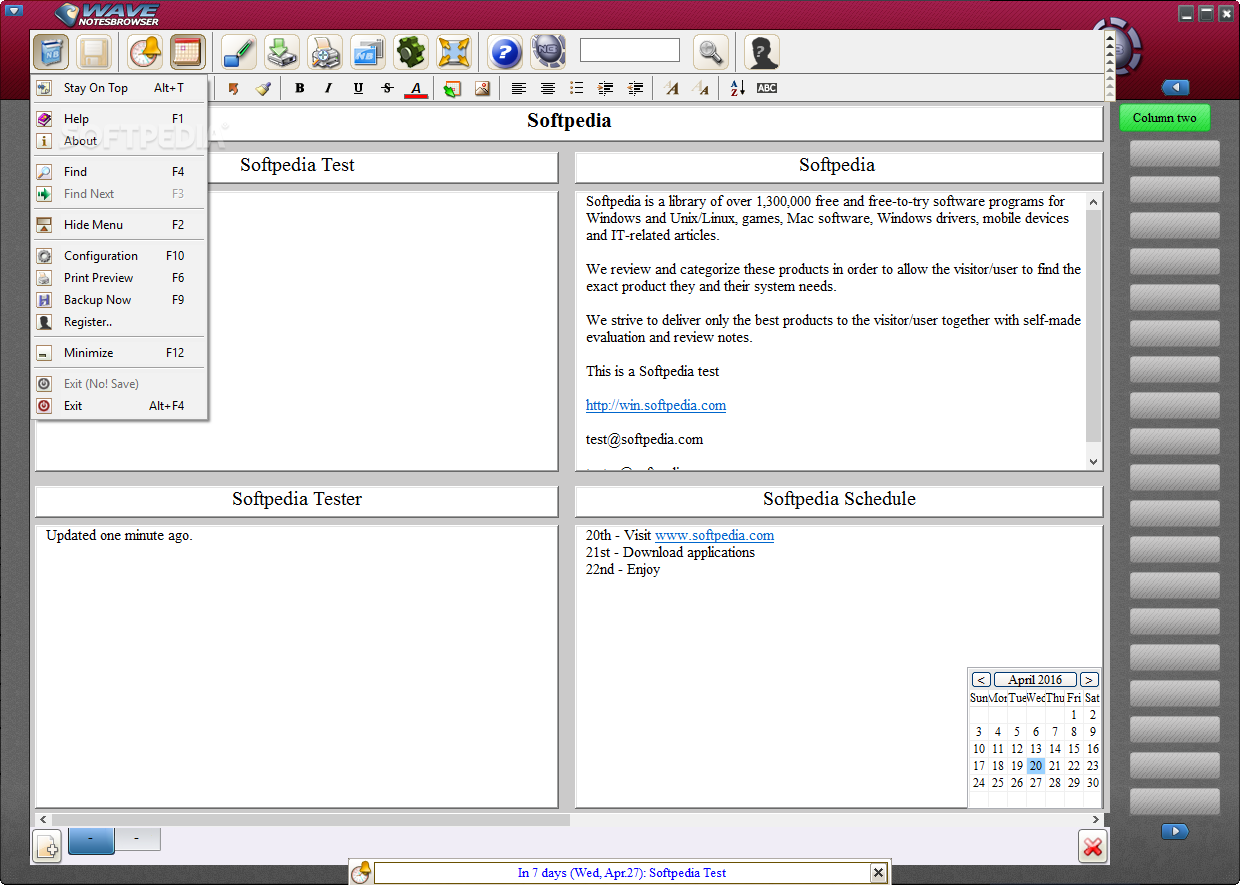1240x885 pixels.
Task: Increase font size with larger A icon
Action: 672,88
